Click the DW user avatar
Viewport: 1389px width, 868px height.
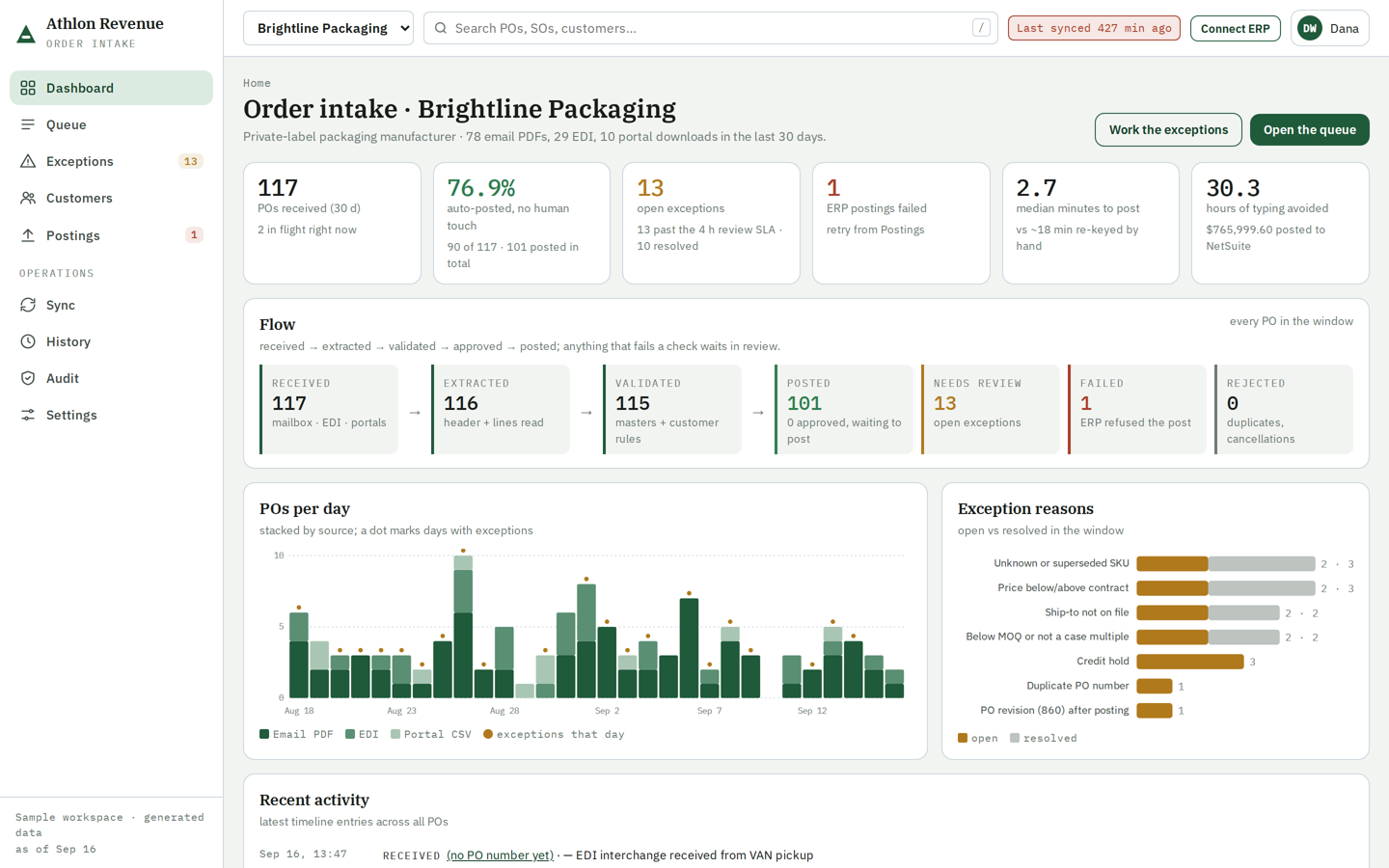click(x=1310, y=28)
